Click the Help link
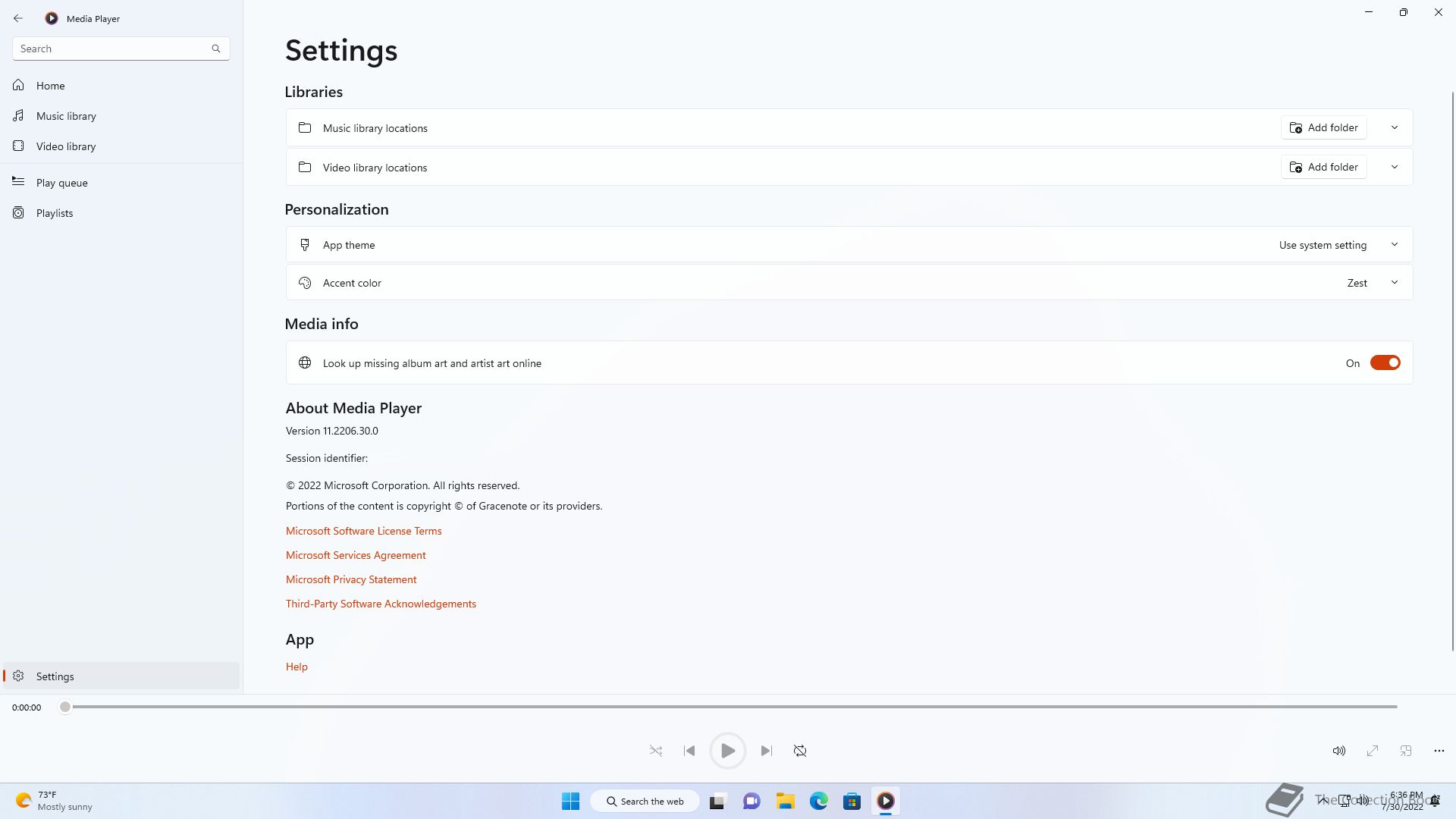This screenshot has width=1456, height=819. click(297, 667)
